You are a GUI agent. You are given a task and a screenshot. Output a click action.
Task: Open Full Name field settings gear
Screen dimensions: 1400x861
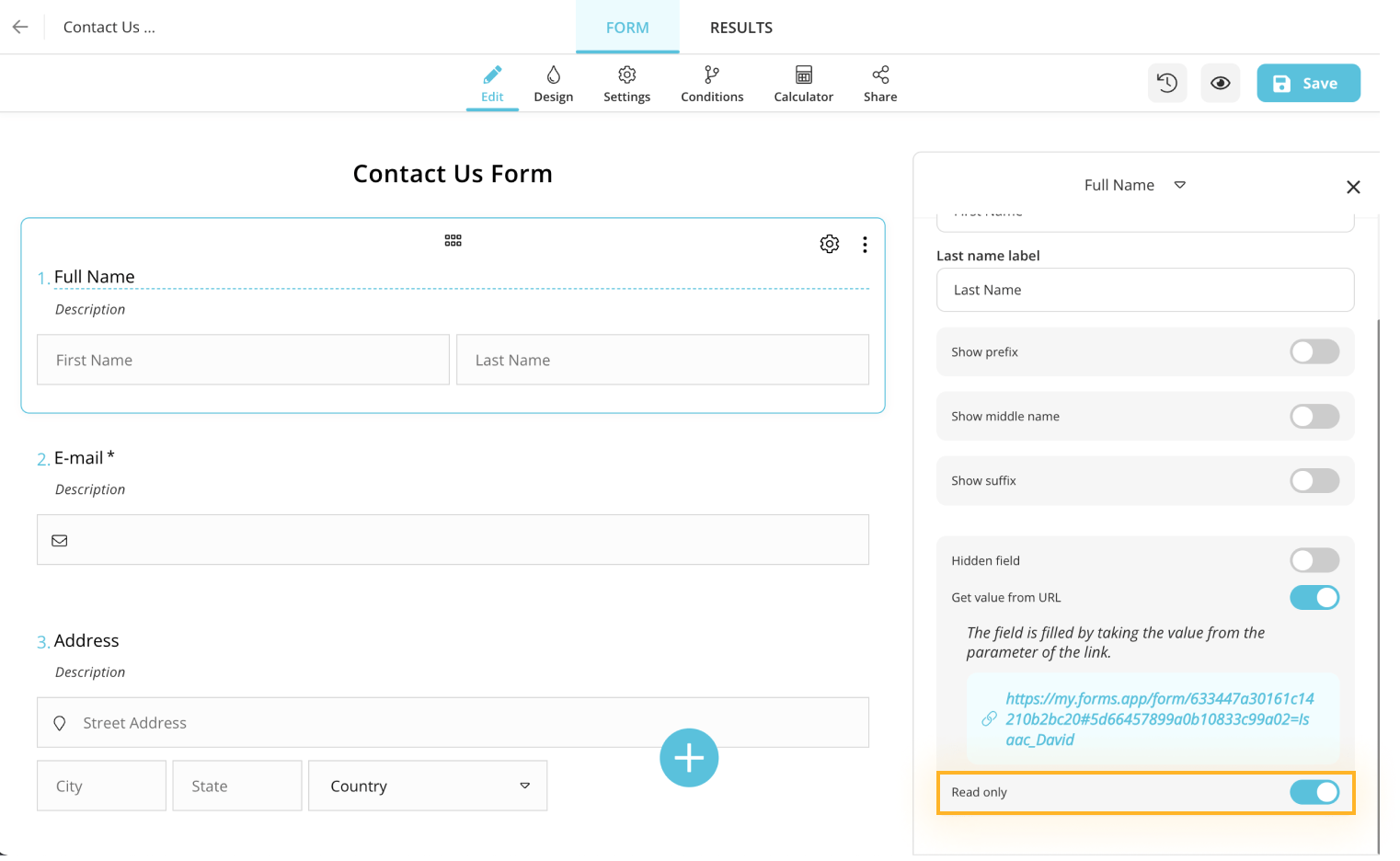tap(830, 244)
